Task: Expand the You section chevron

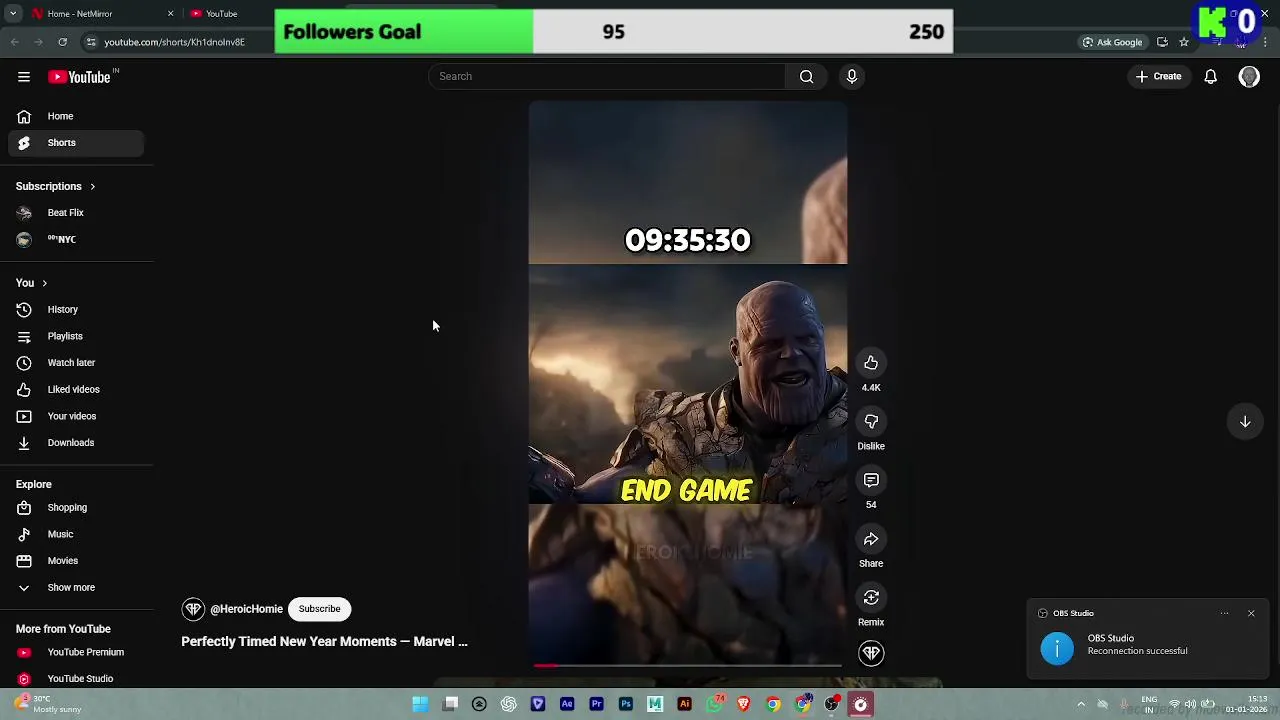Action: pyautogui.click(x=44, y=283)
